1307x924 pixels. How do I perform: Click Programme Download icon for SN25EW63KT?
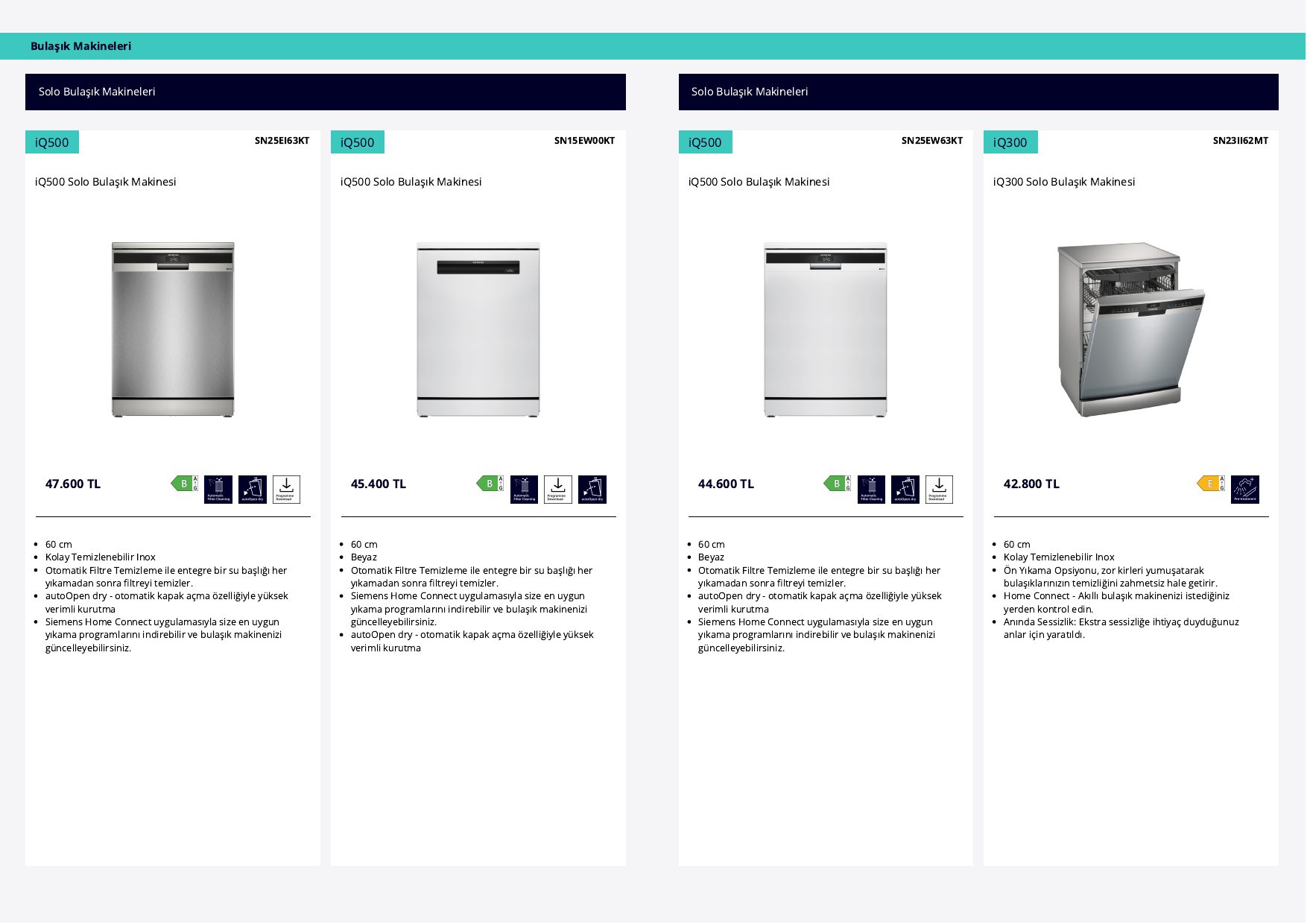(x=939, y=490)
